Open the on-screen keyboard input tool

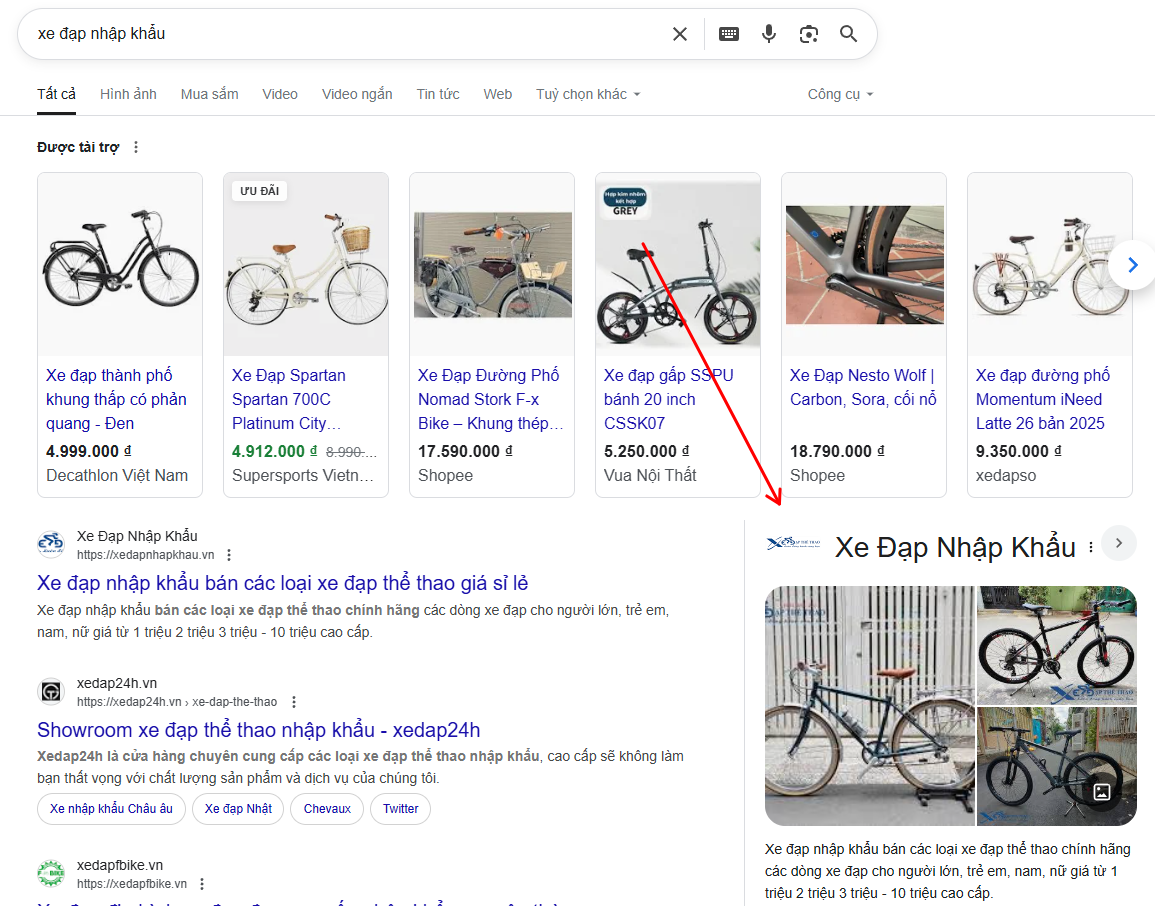click(729, 34)
